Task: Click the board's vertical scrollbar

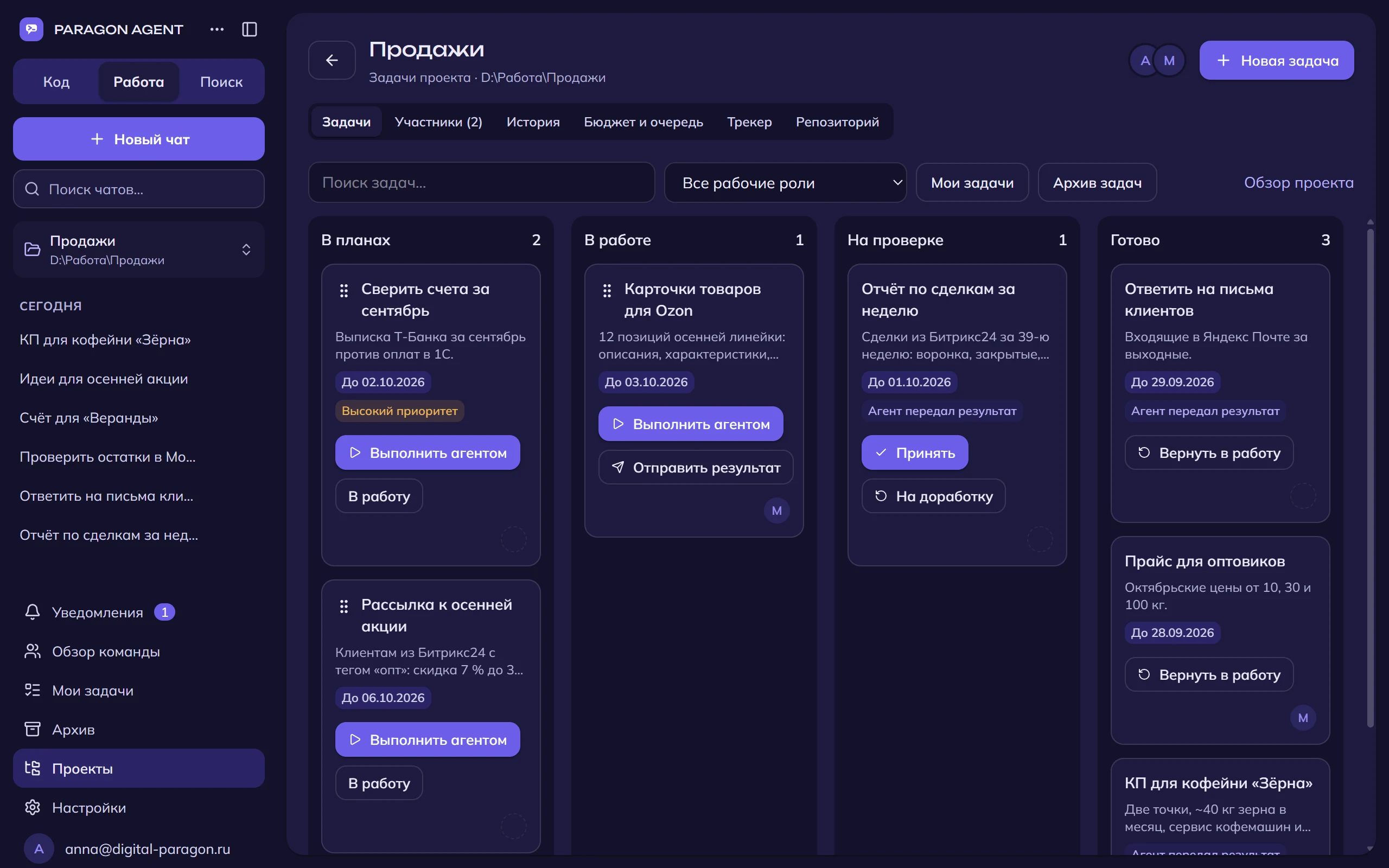Action: (1370, 479)
